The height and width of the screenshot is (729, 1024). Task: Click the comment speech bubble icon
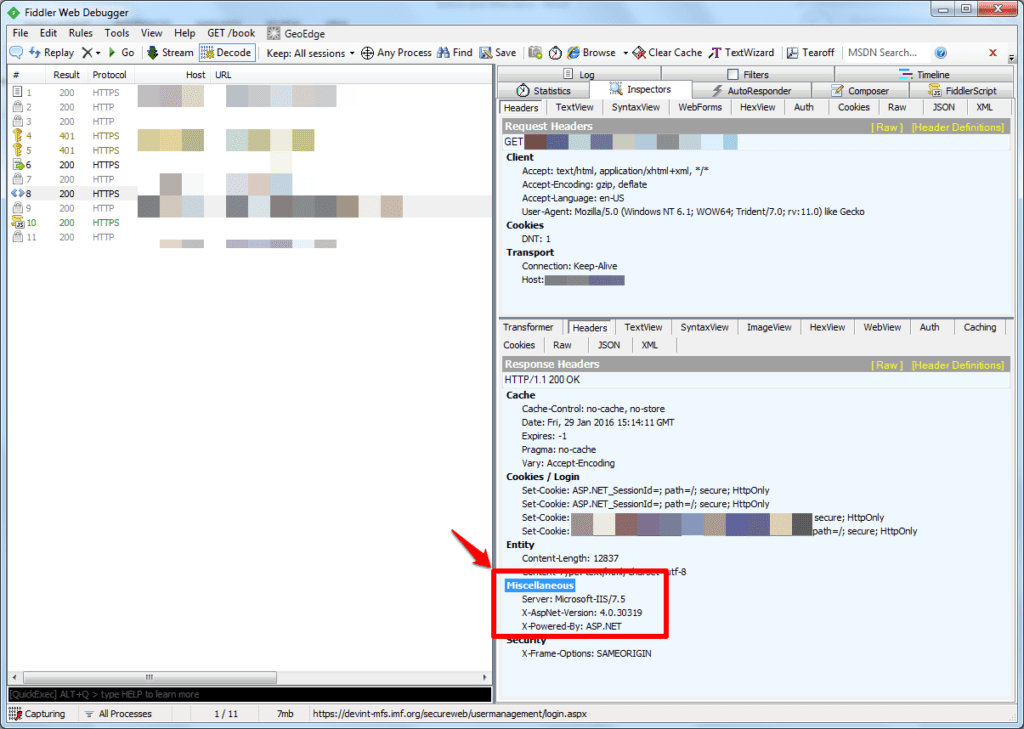(x=16, y=53)
